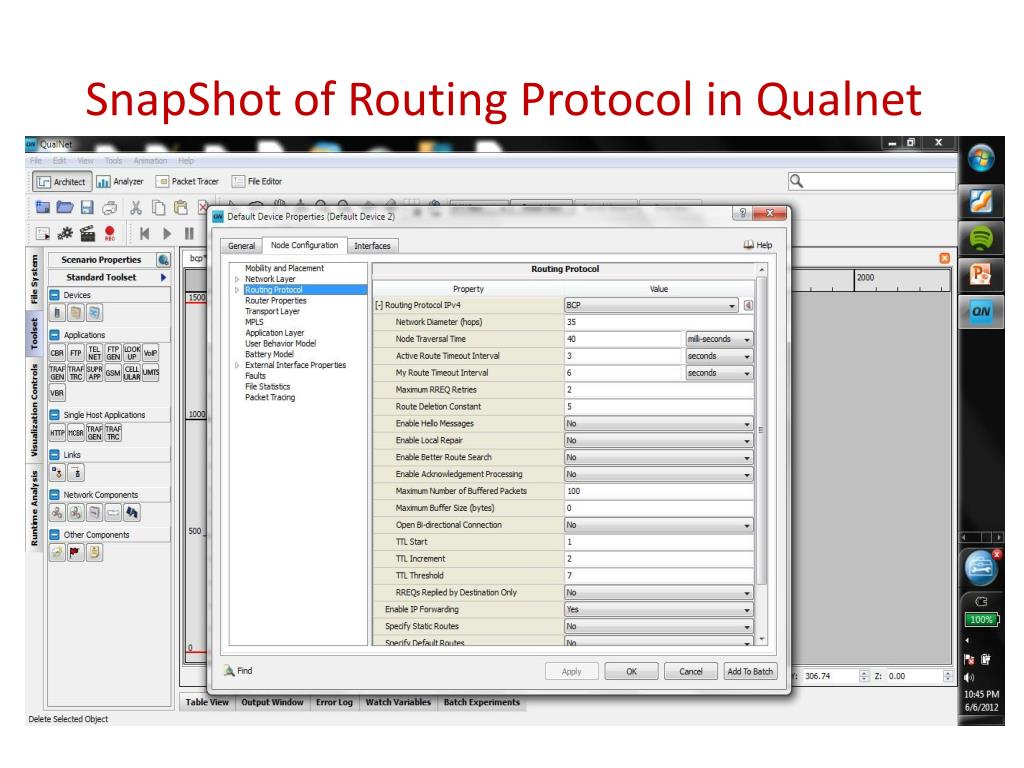Switch to the Interfaces tab

[x=372, y=246]
